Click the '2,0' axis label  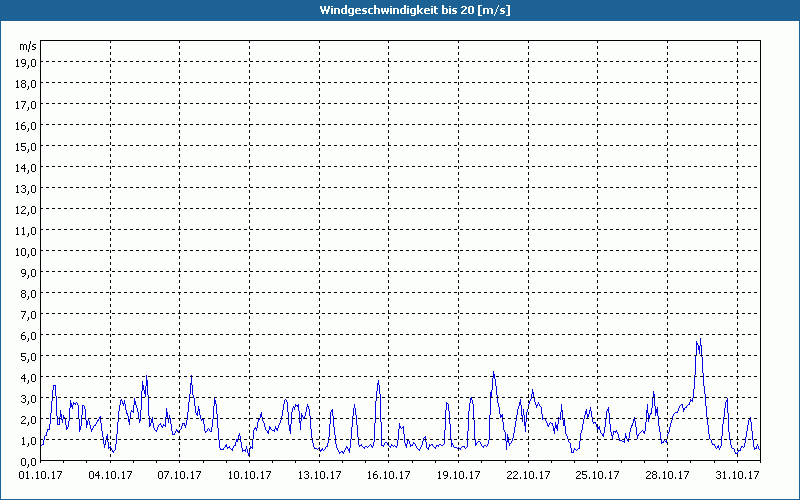point(29,419)
